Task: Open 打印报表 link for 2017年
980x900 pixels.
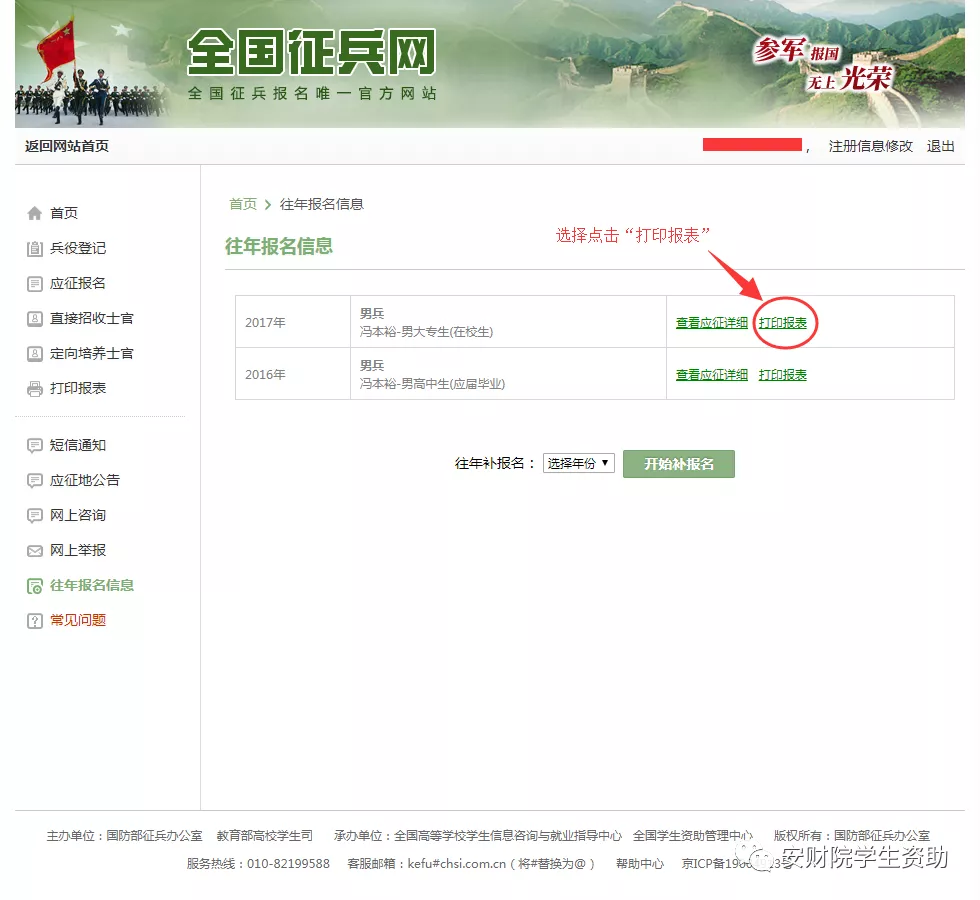Action: (x=782, y=323)
